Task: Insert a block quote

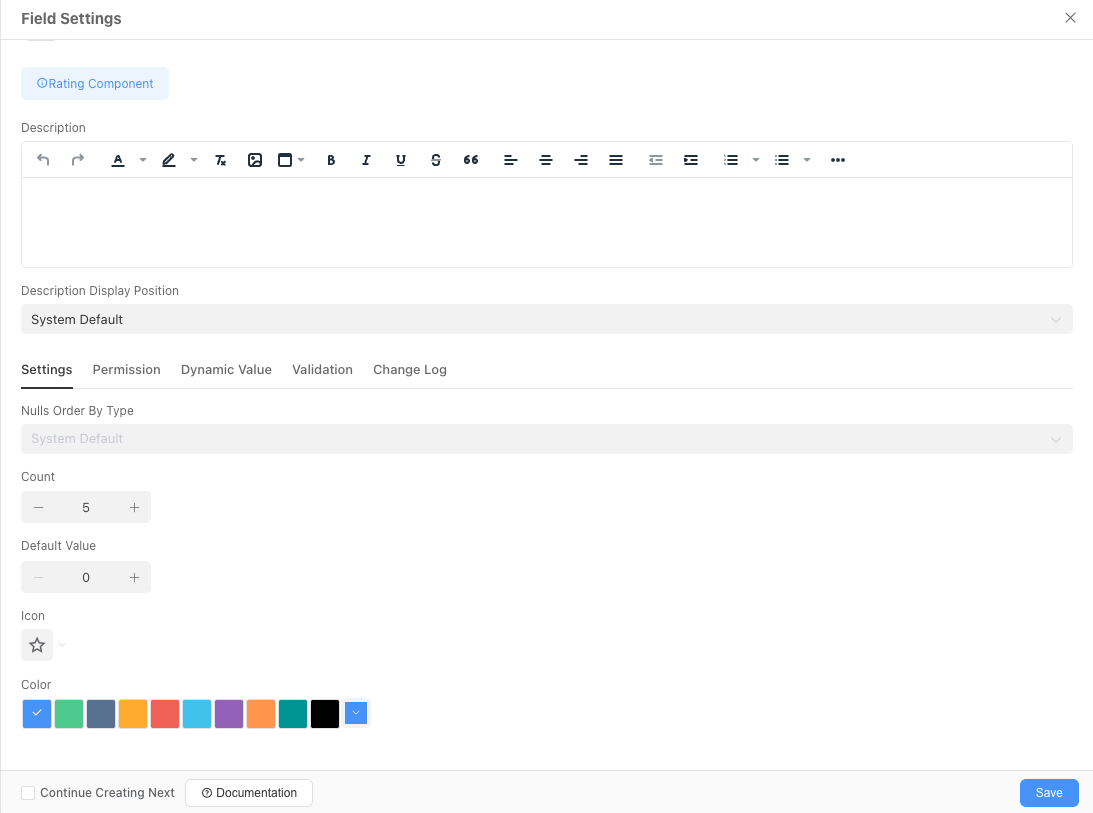Action: point(471,160)
